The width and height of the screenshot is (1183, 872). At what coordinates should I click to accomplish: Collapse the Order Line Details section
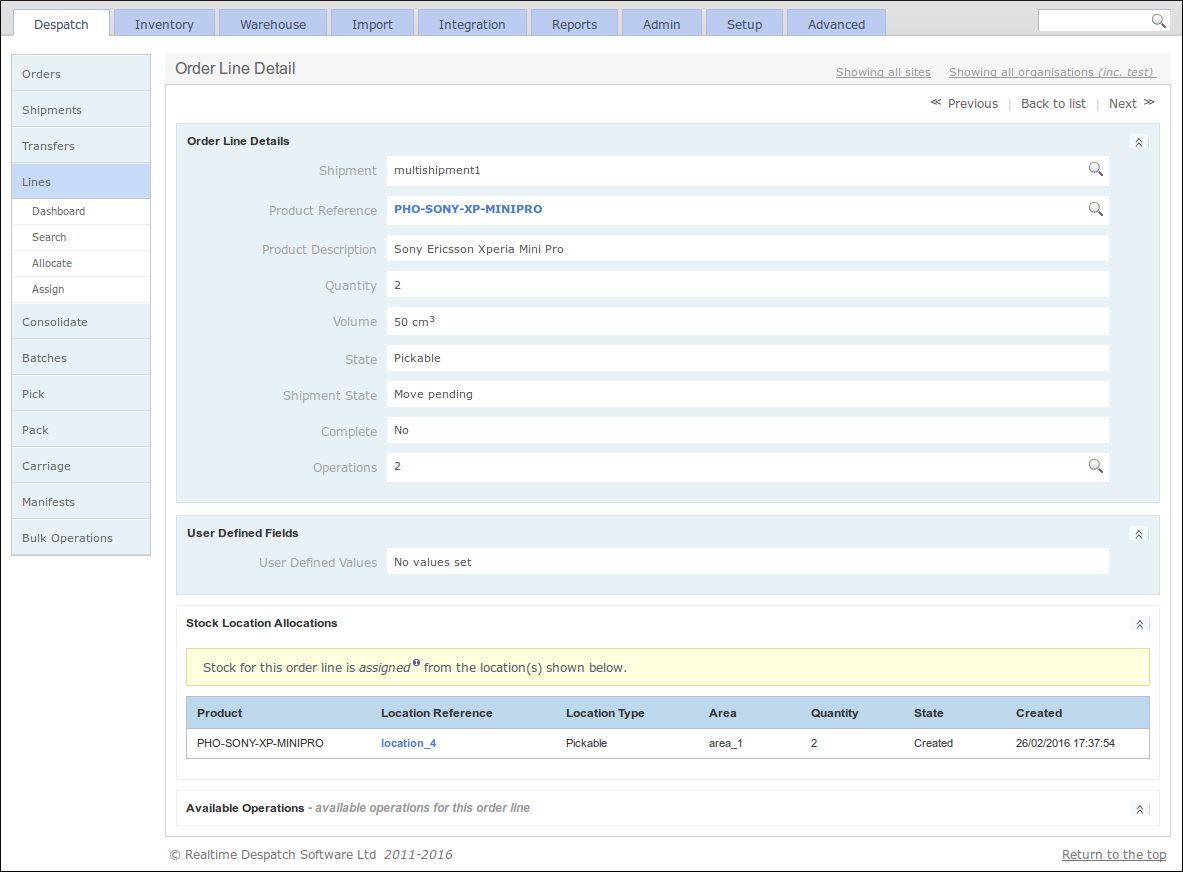1138,142
